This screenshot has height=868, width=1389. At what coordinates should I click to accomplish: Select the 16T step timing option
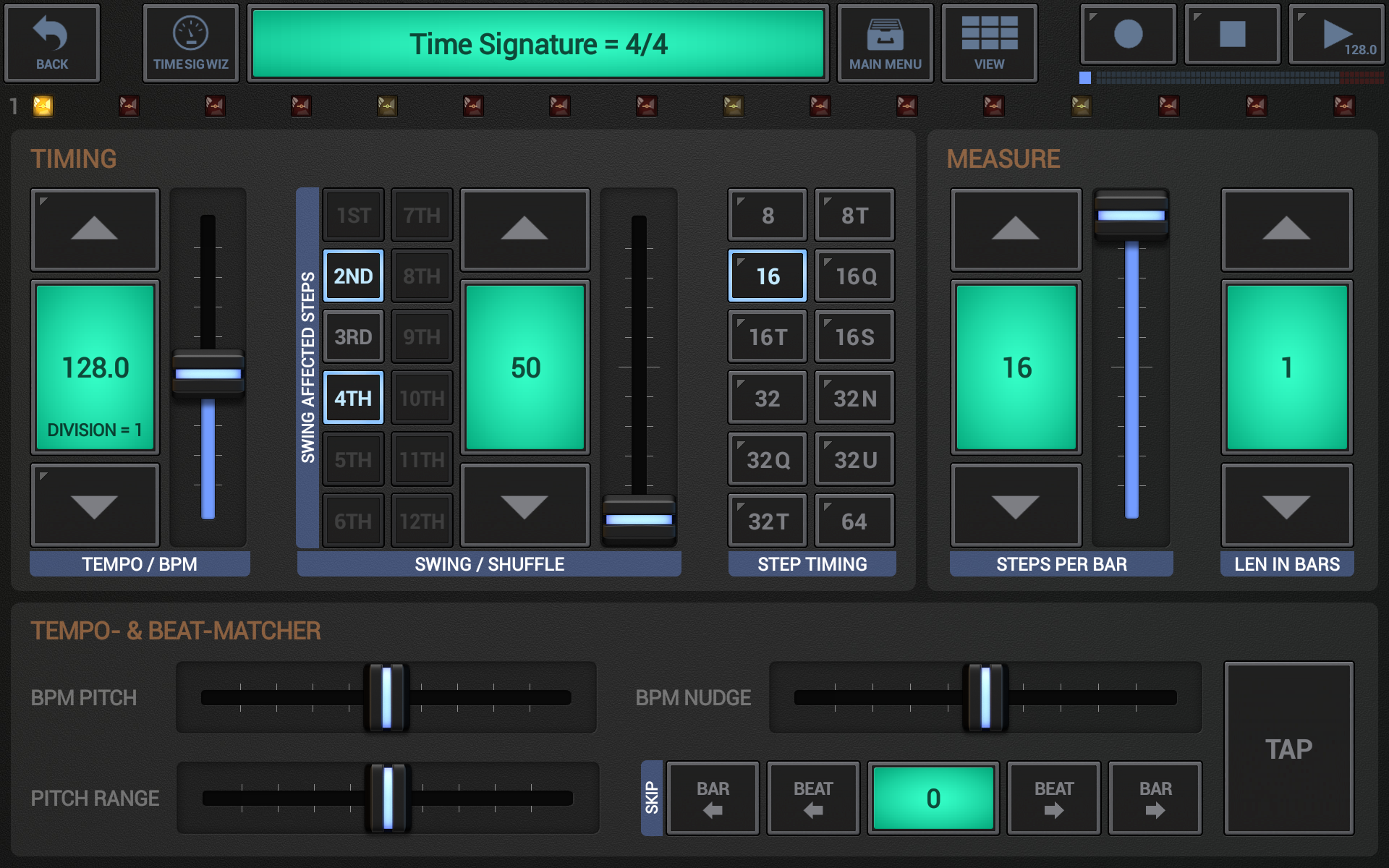(767, 337)
